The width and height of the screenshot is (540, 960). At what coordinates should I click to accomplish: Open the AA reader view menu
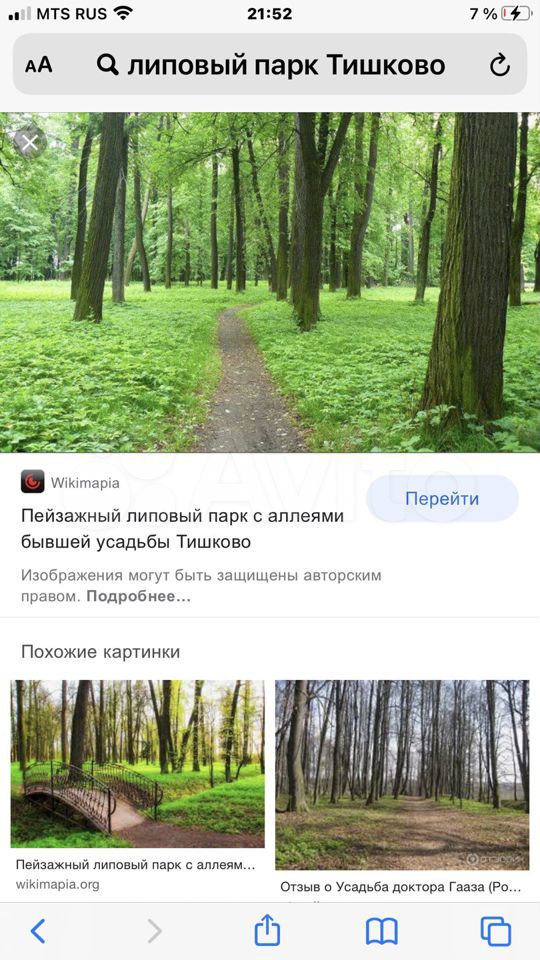[x=39, y=65]
